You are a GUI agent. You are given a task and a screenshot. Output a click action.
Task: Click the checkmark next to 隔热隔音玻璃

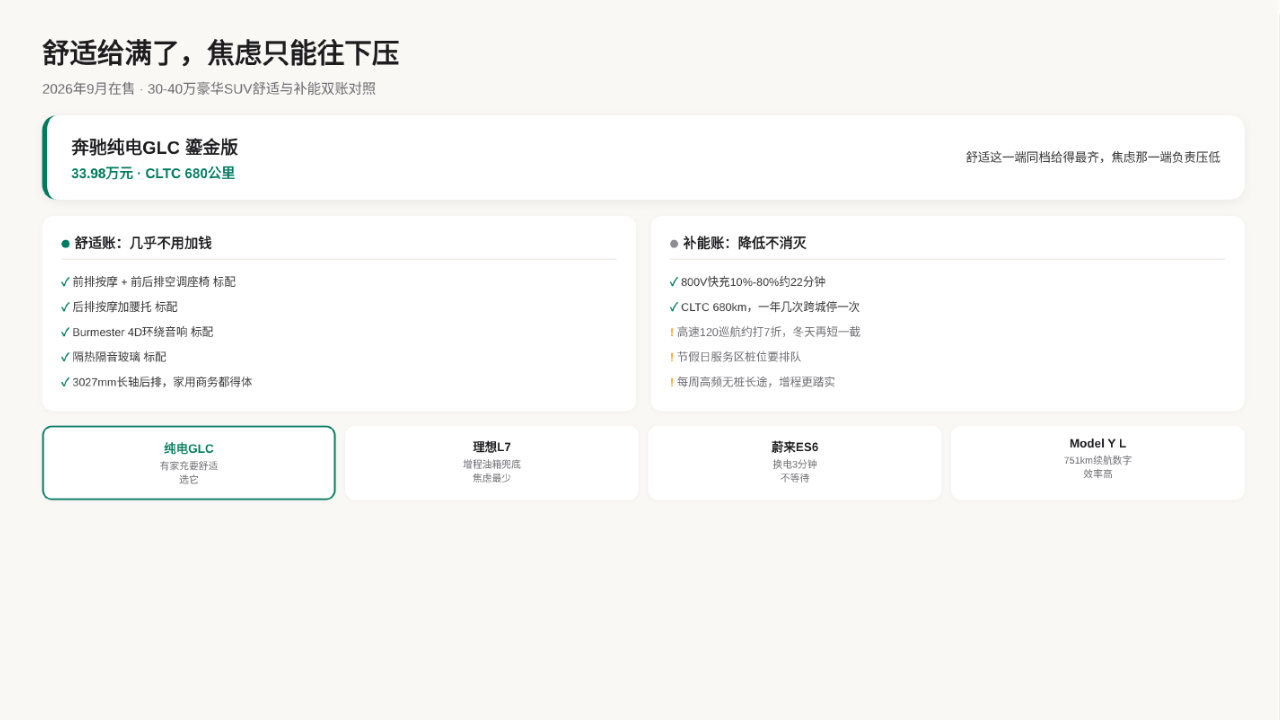pos(65,357)
